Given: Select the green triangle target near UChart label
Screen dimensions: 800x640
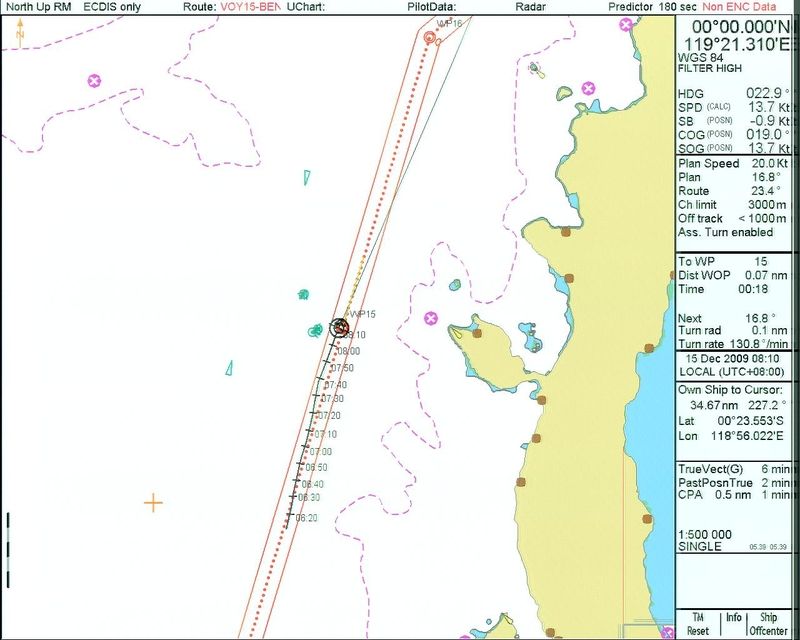Looking at the screenshot, I should point(307,178).
